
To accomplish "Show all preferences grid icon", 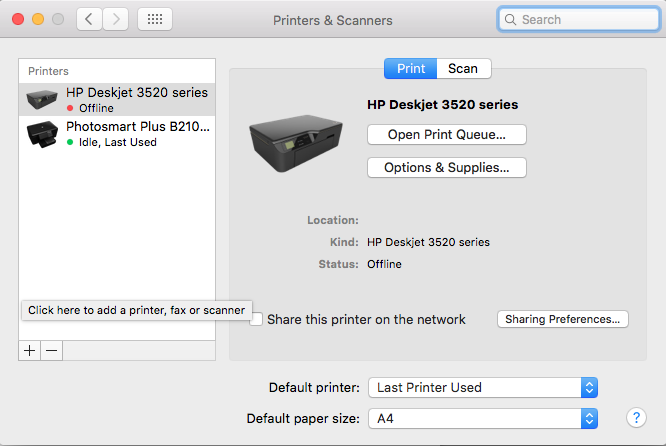I will tap(154, 19).
